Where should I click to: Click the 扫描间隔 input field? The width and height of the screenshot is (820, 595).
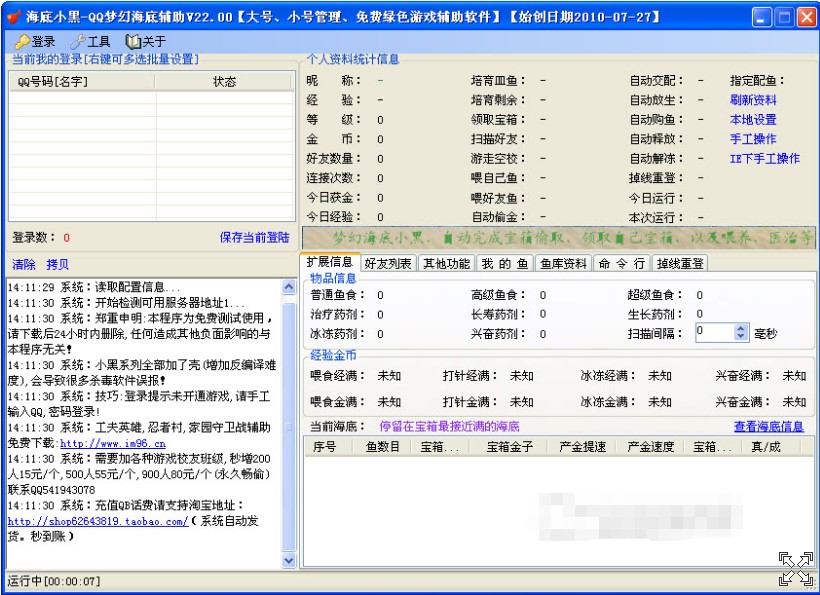(713, 332)
